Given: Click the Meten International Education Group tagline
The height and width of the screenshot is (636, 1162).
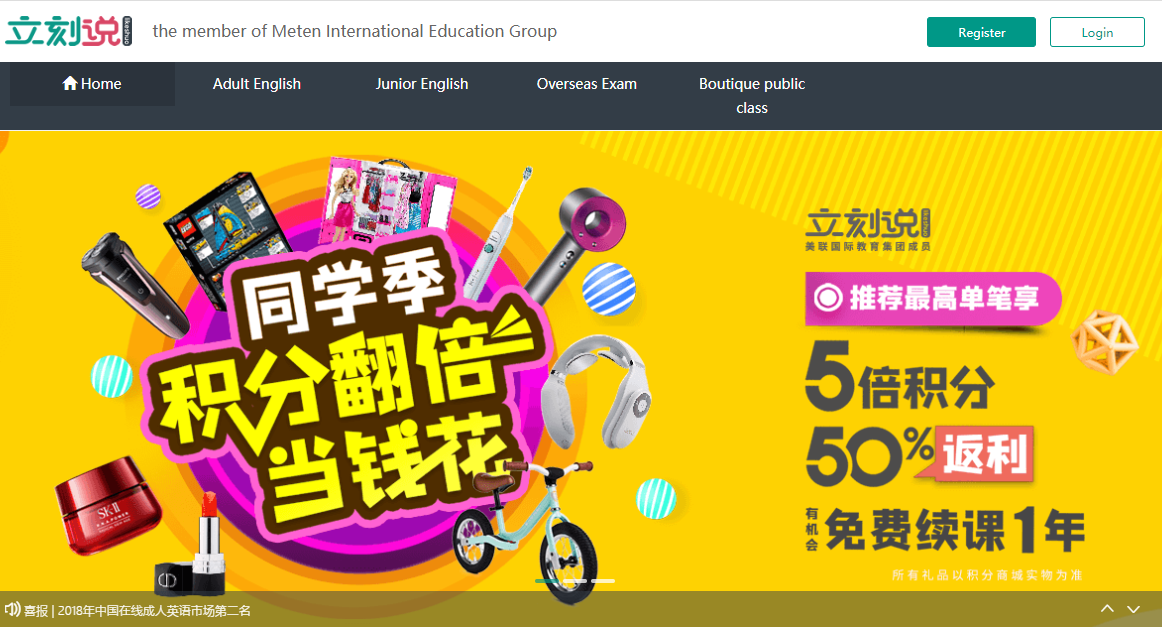Looking at the screenshot, I should (x=354, y=31).
